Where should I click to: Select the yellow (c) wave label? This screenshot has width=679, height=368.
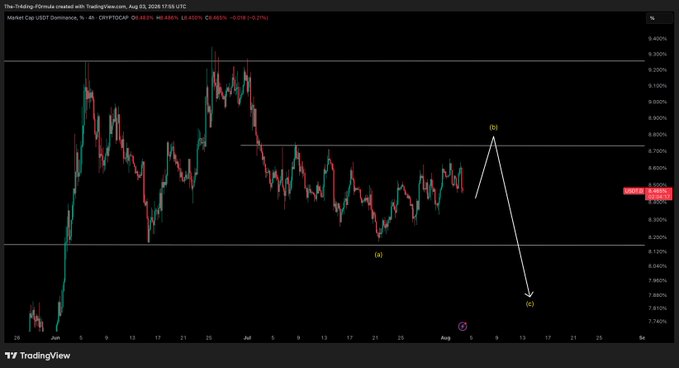530,304
